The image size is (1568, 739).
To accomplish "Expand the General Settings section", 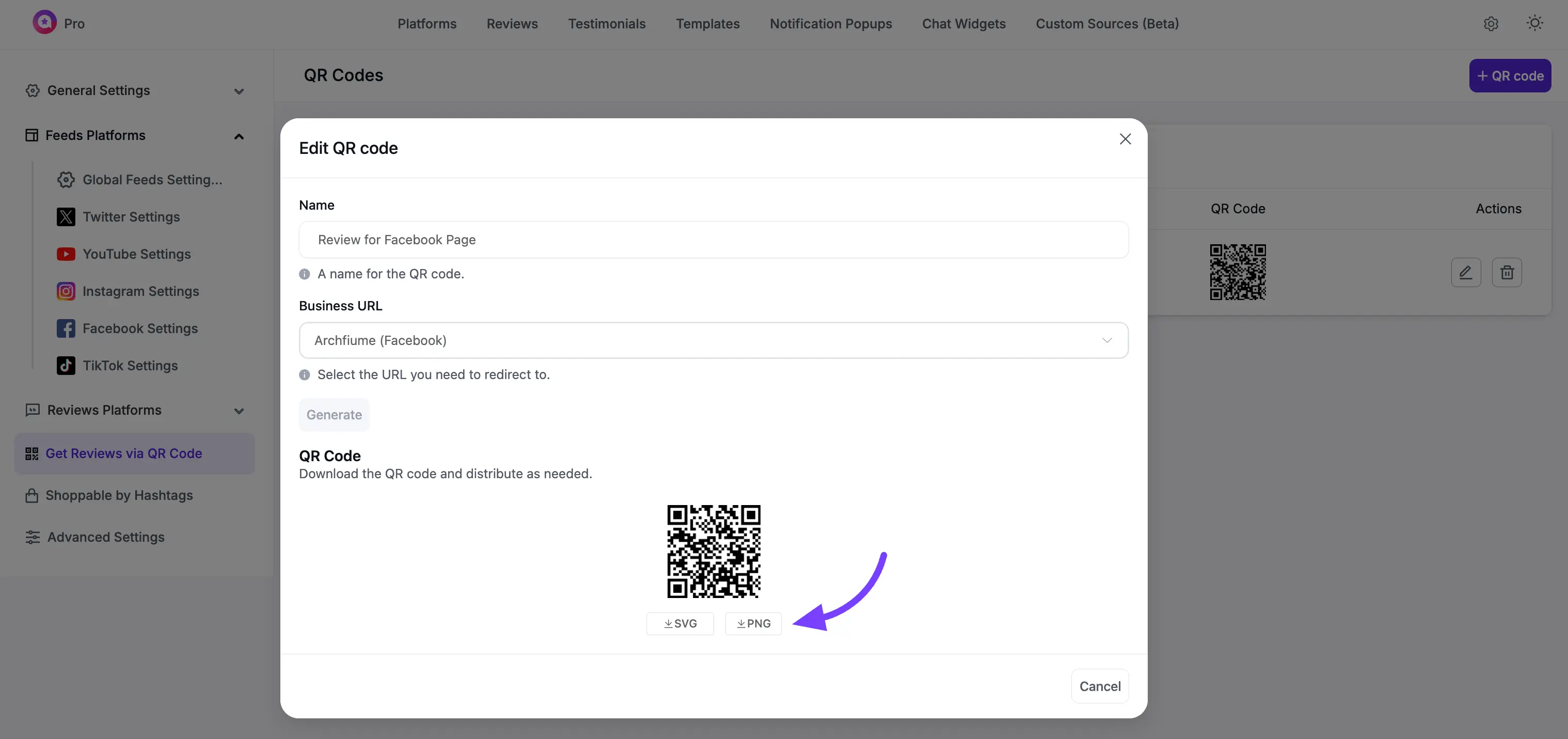I will click(239, 91).
